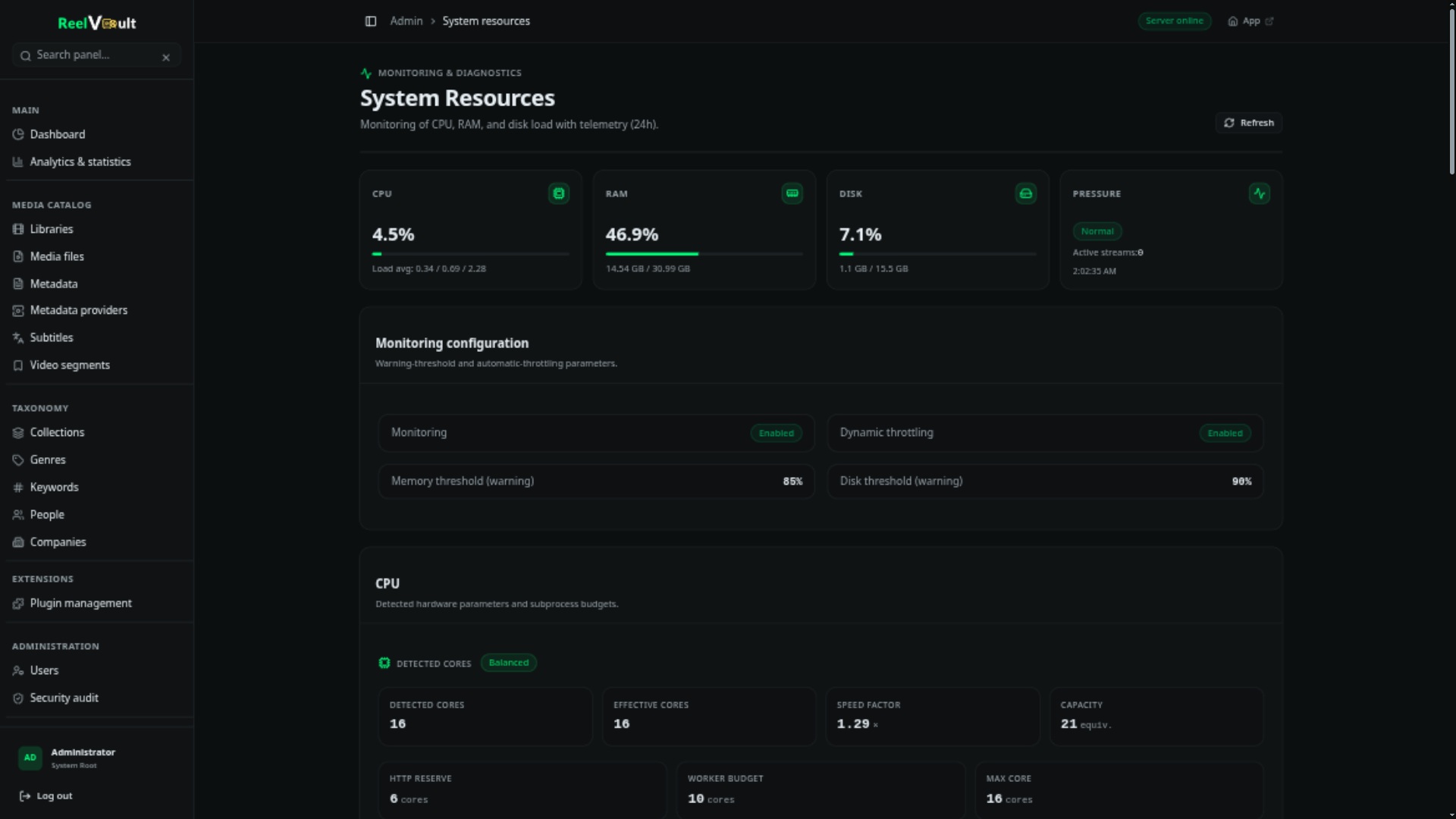Click the ReelVault logo

point(97,23)
